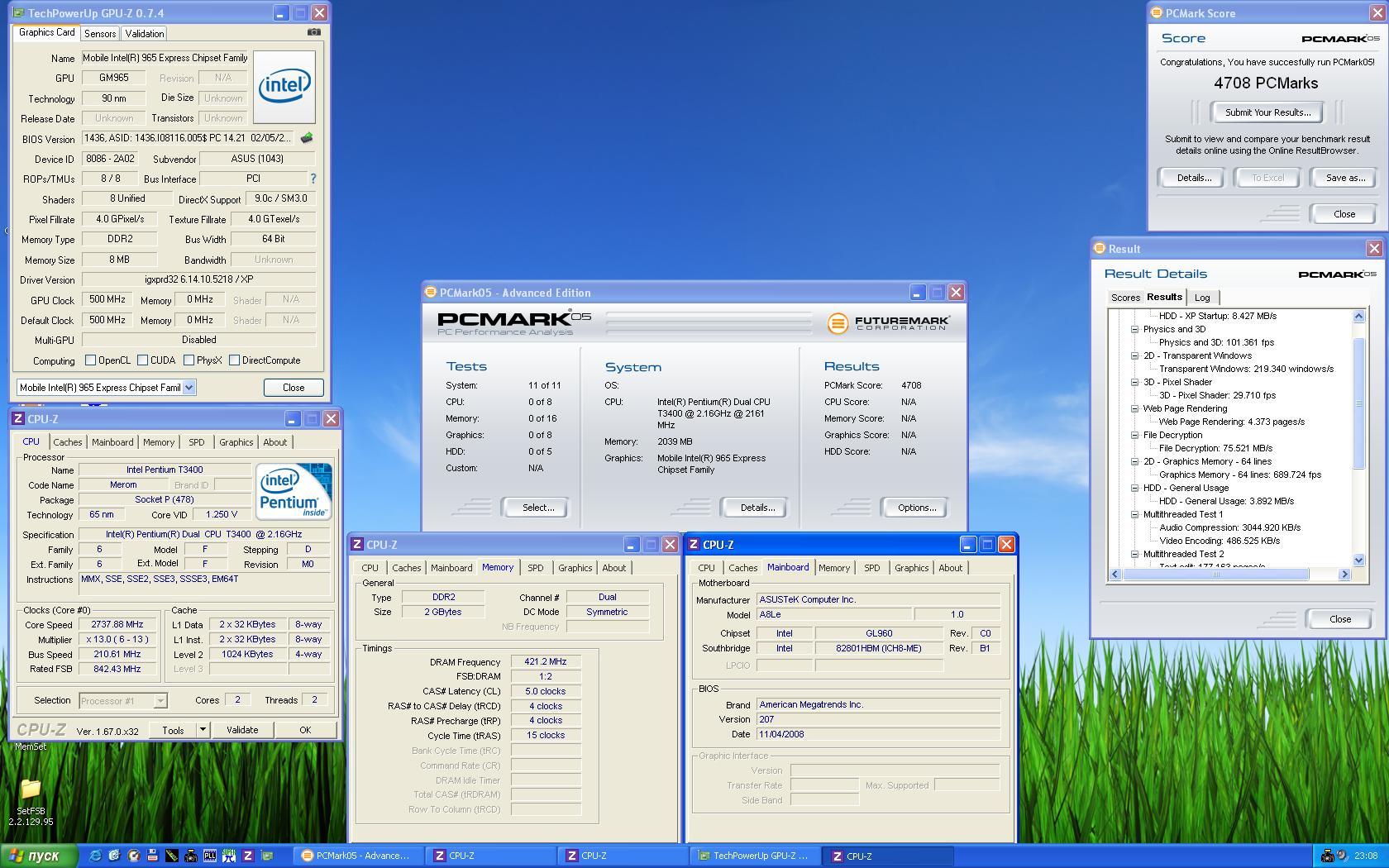
Task: Click the scroll right arrow in Result Details
Action: (x=1344, y=575)
